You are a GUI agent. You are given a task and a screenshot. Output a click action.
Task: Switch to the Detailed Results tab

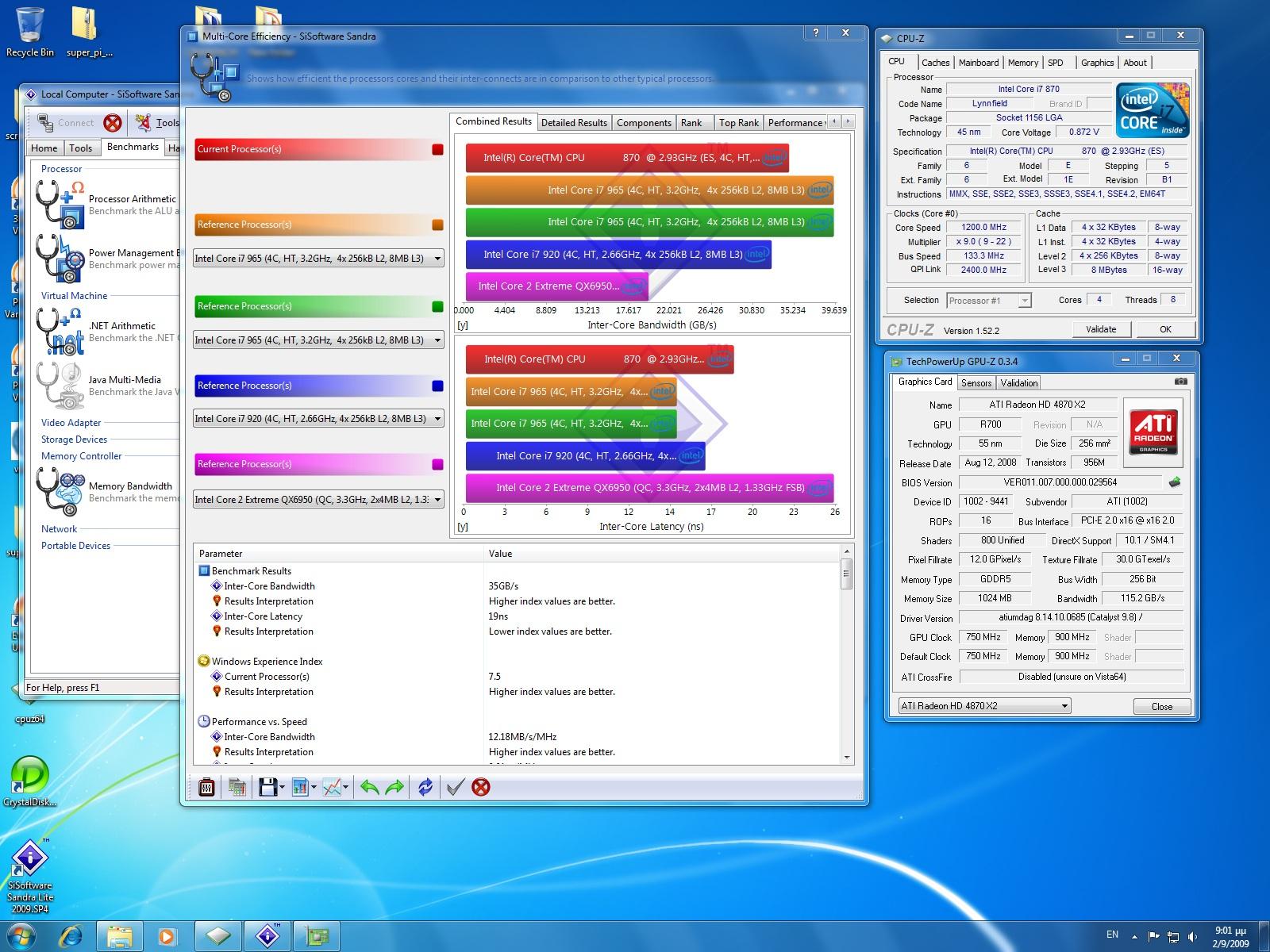(573, 123)
